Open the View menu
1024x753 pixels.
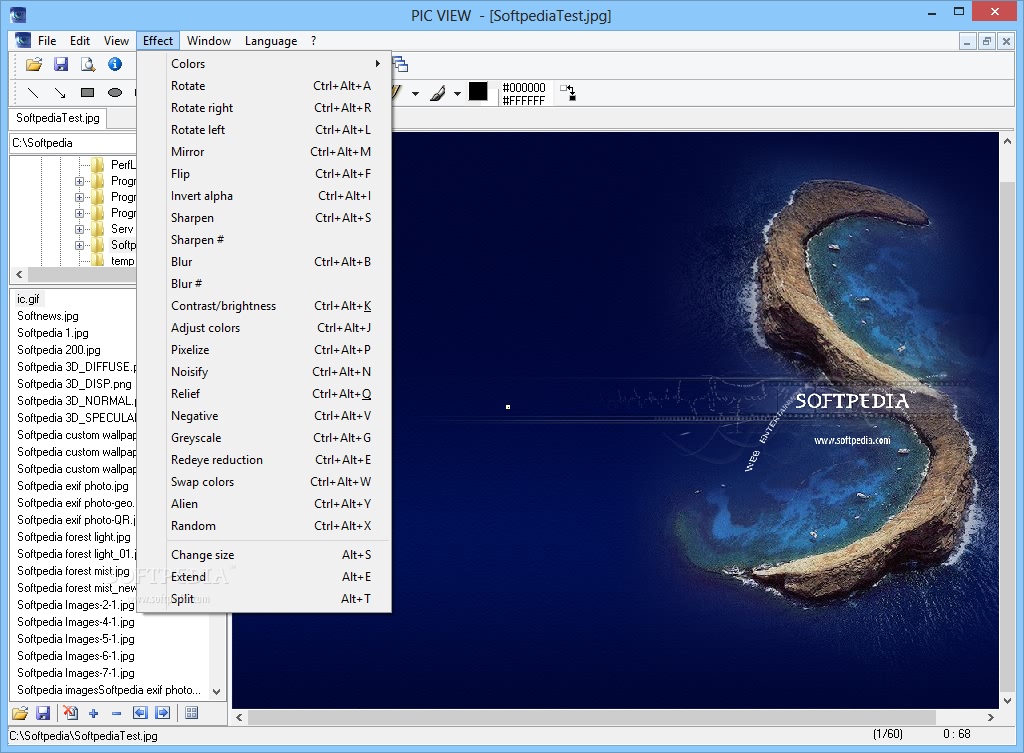click(x=116, y=40)
